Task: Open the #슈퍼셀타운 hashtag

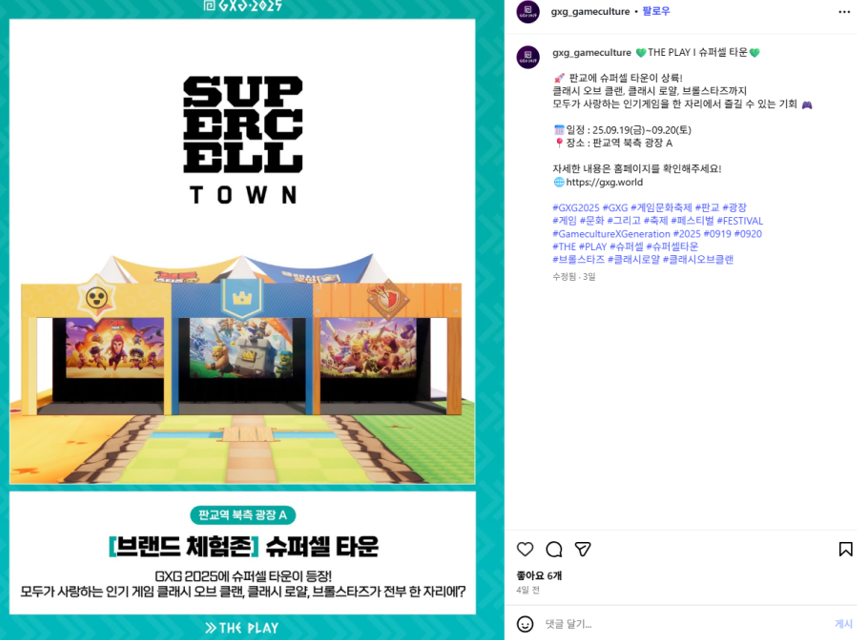Action: tap(672, 246)
